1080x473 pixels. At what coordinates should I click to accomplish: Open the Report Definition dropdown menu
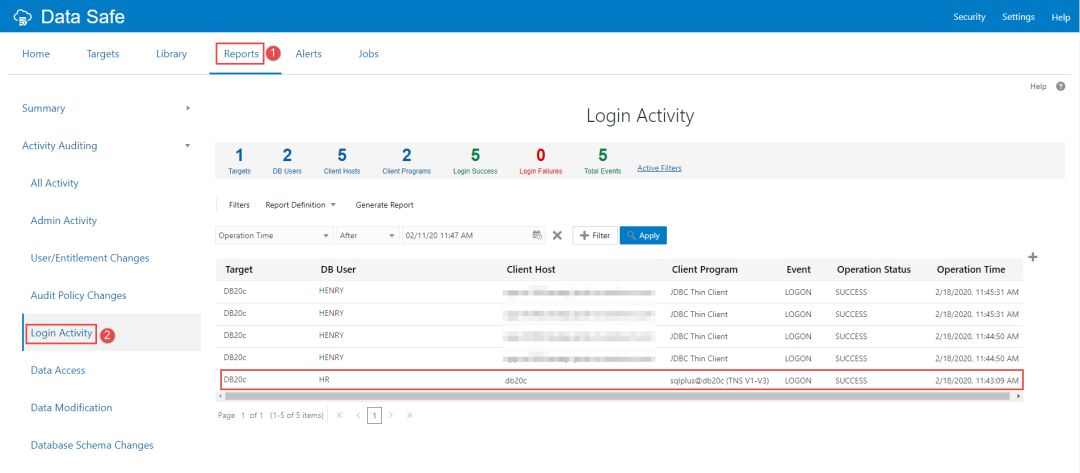pyautogui.click(x=300, y=205)
